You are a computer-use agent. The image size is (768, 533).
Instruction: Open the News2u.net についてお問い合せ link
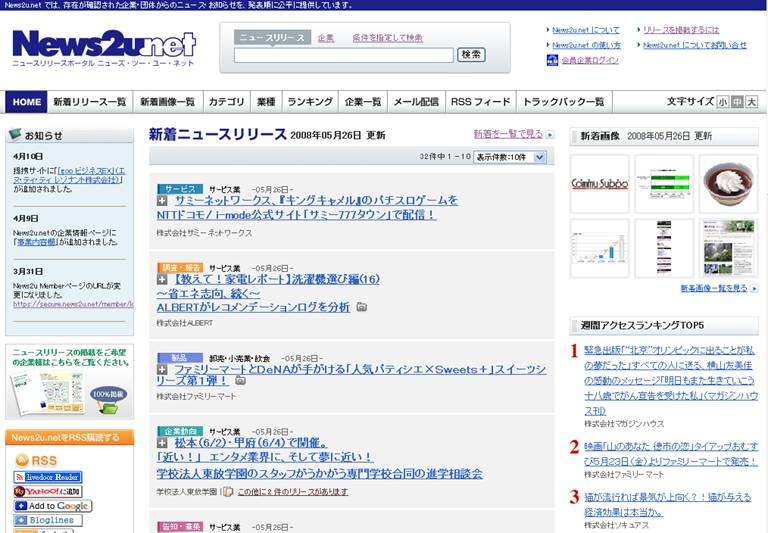695,45
